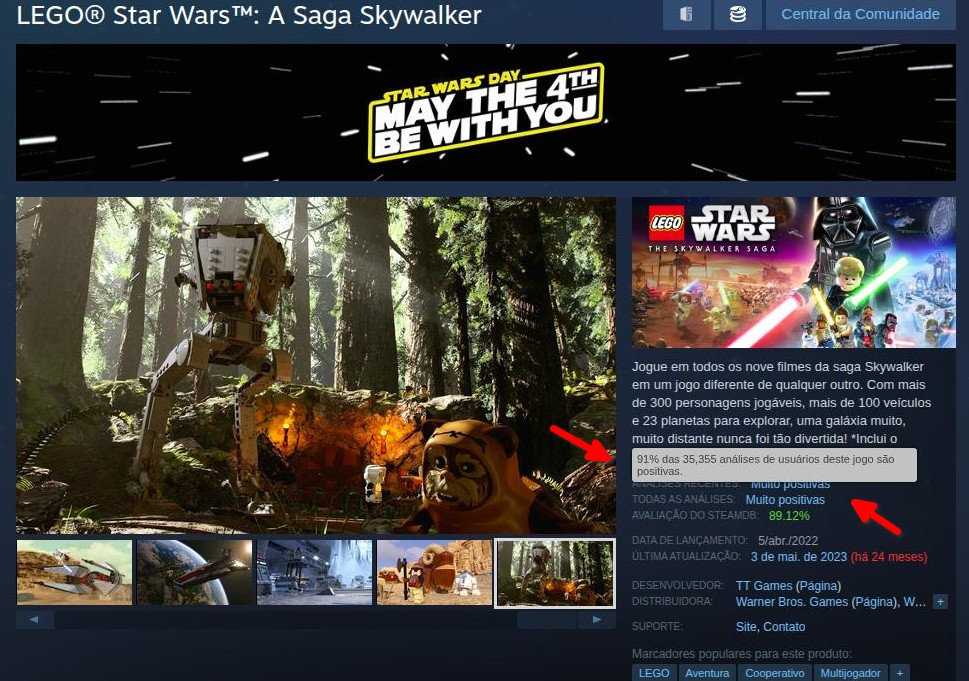969x681 pixels.
Task: Click the thumbnail strip scrollbar handle
Action: coord(547,620)
